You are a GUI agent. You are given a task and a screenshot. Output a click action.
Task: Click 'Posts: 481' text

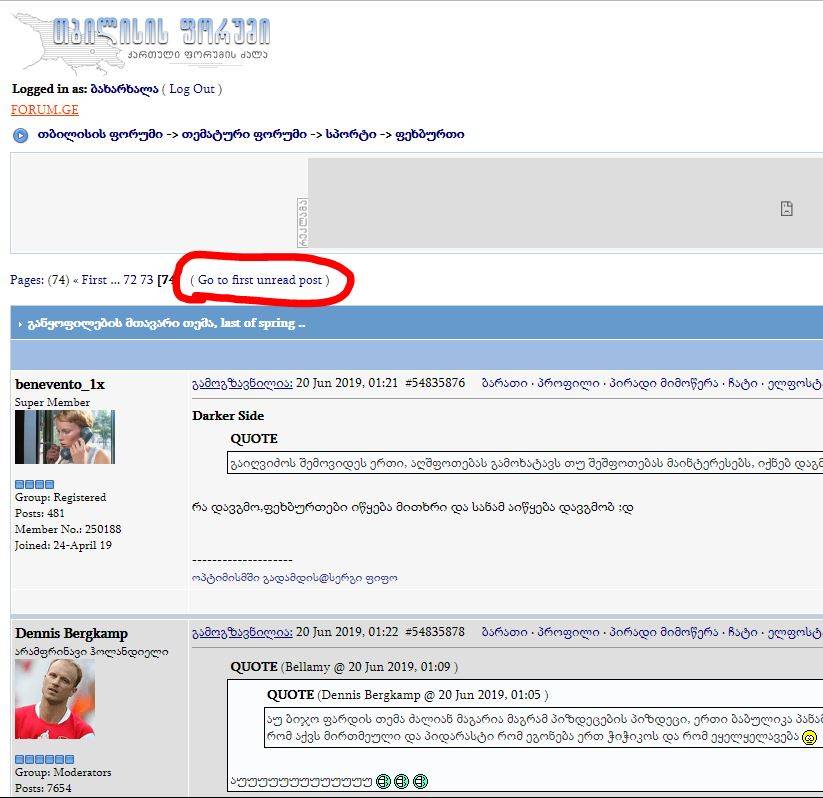click(39, 513)
